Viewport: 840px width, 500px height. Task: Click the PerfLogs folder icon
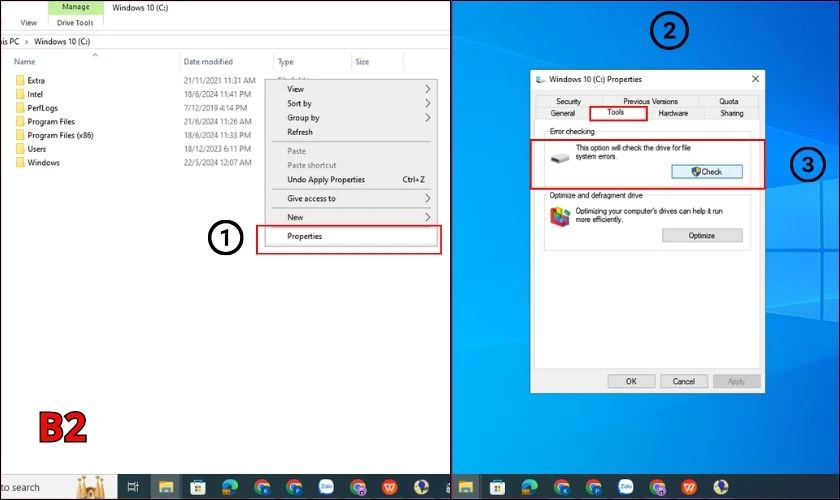[20, 108]
